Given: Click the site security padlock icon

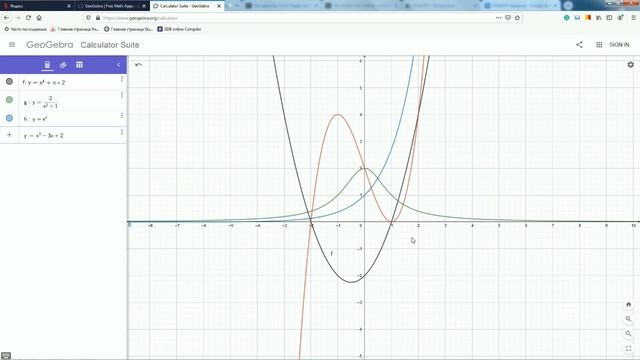Looking at the screenshot, I should coord(98,18).
